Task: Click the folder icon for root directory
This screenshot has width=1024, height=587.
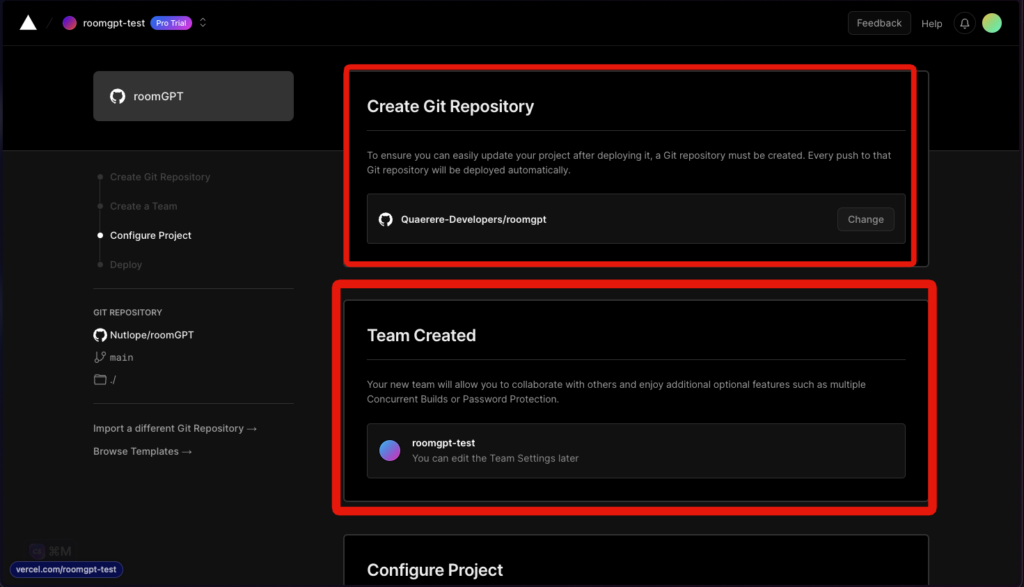Action: click(x=100, y=380)
